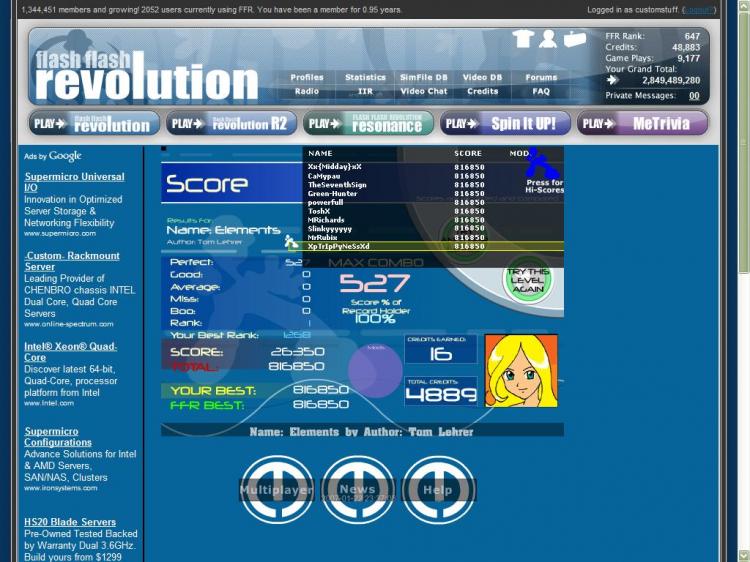Open the Supermicro Universal I/O ad link
The image size is (750, 562).
pyautogui.click(x=74, y=182)
